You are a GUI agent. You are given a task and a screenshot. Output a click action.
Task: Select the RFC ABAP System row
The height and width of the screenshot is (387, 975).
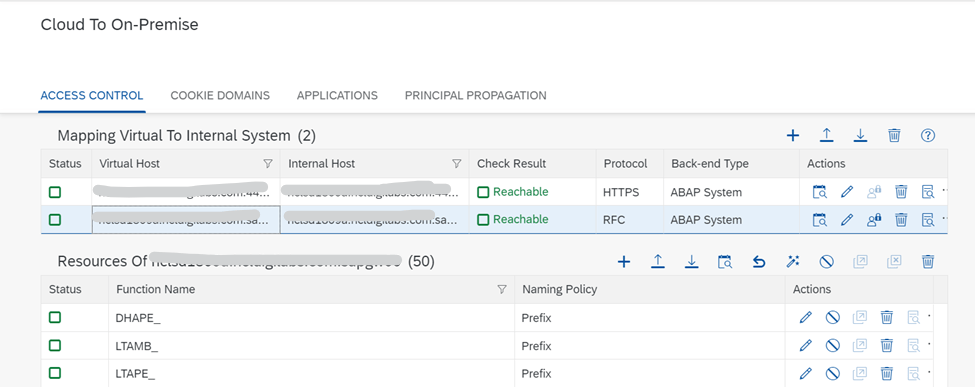[x=494, y=220]
